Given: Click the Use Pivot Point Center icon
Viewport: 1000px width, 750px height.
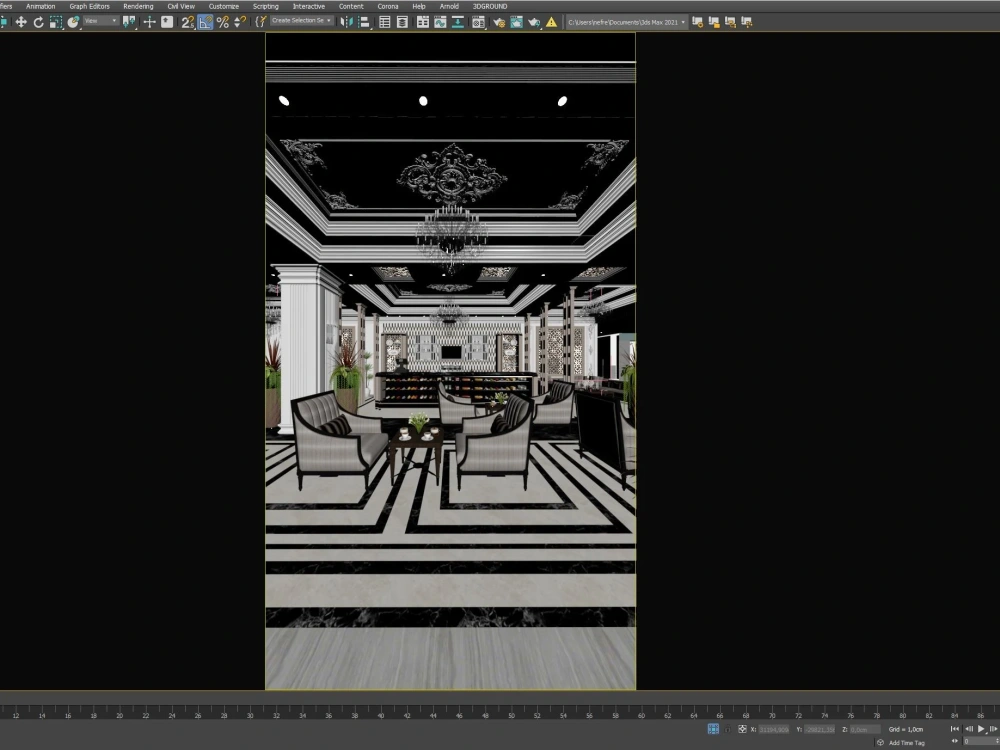Looking at the screenshot, I should pos(129,22).
